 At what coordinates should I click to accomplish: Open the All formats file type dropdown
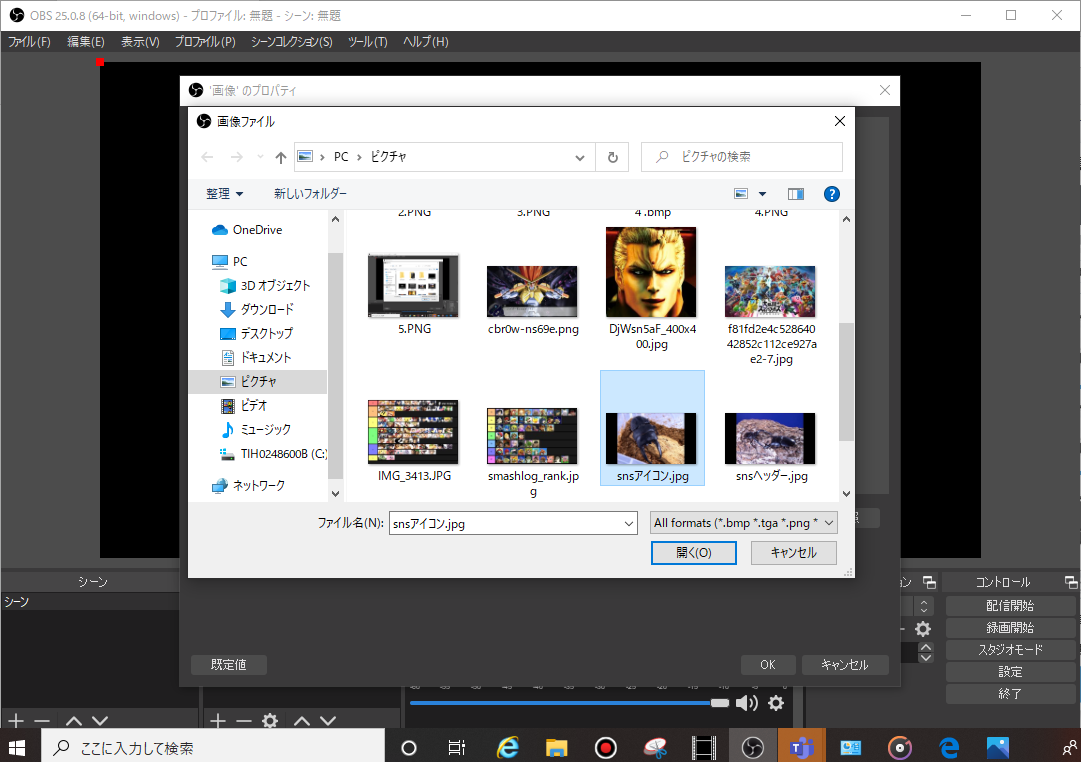point(743,523)
